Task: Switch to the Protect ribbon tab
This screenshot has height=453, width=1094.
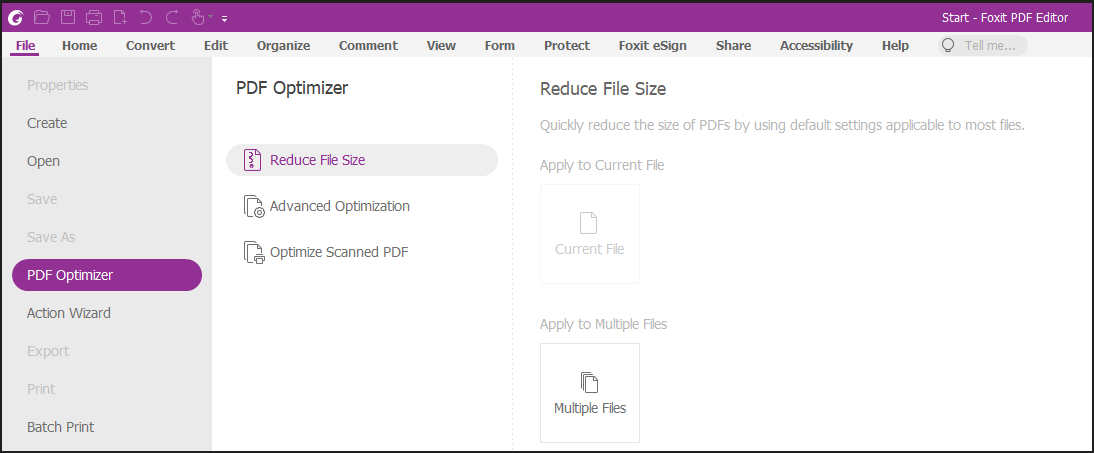Action: pos(567,45)
